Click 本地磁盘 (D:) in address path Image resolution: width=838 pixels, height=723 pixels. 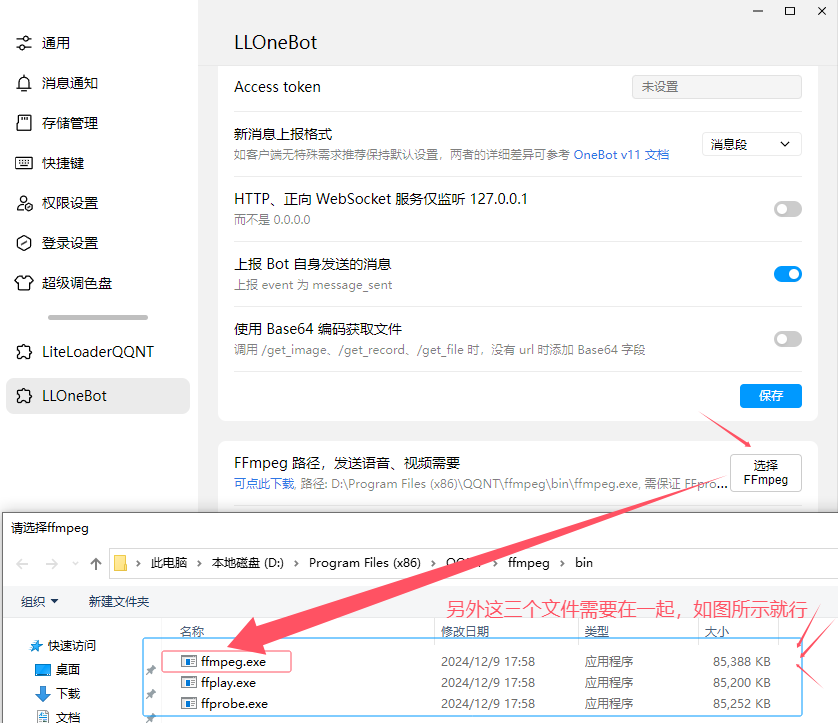pyautogui.click(x=247, y=563)
